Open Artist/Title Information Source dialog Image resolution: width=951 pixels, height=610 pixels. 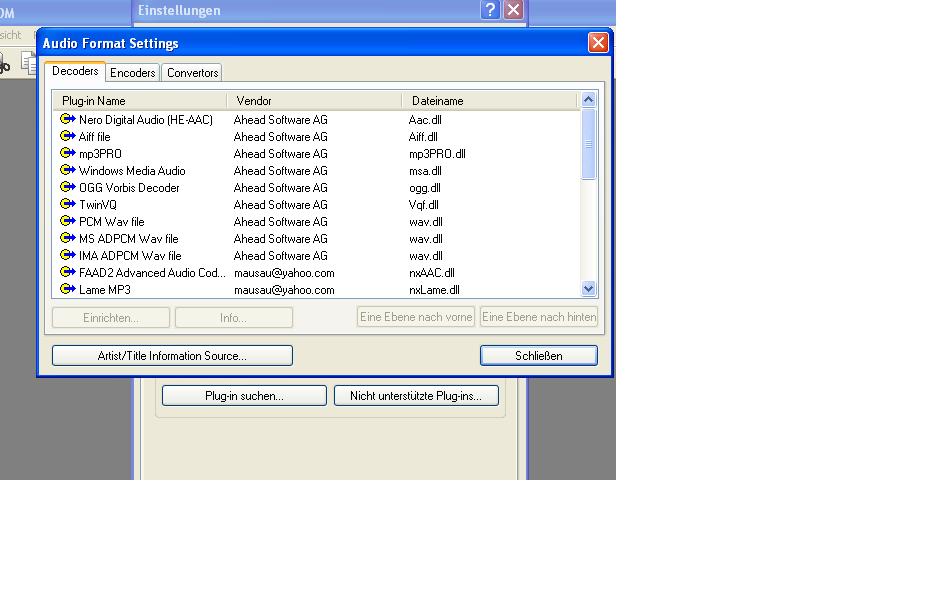(172, 355)
